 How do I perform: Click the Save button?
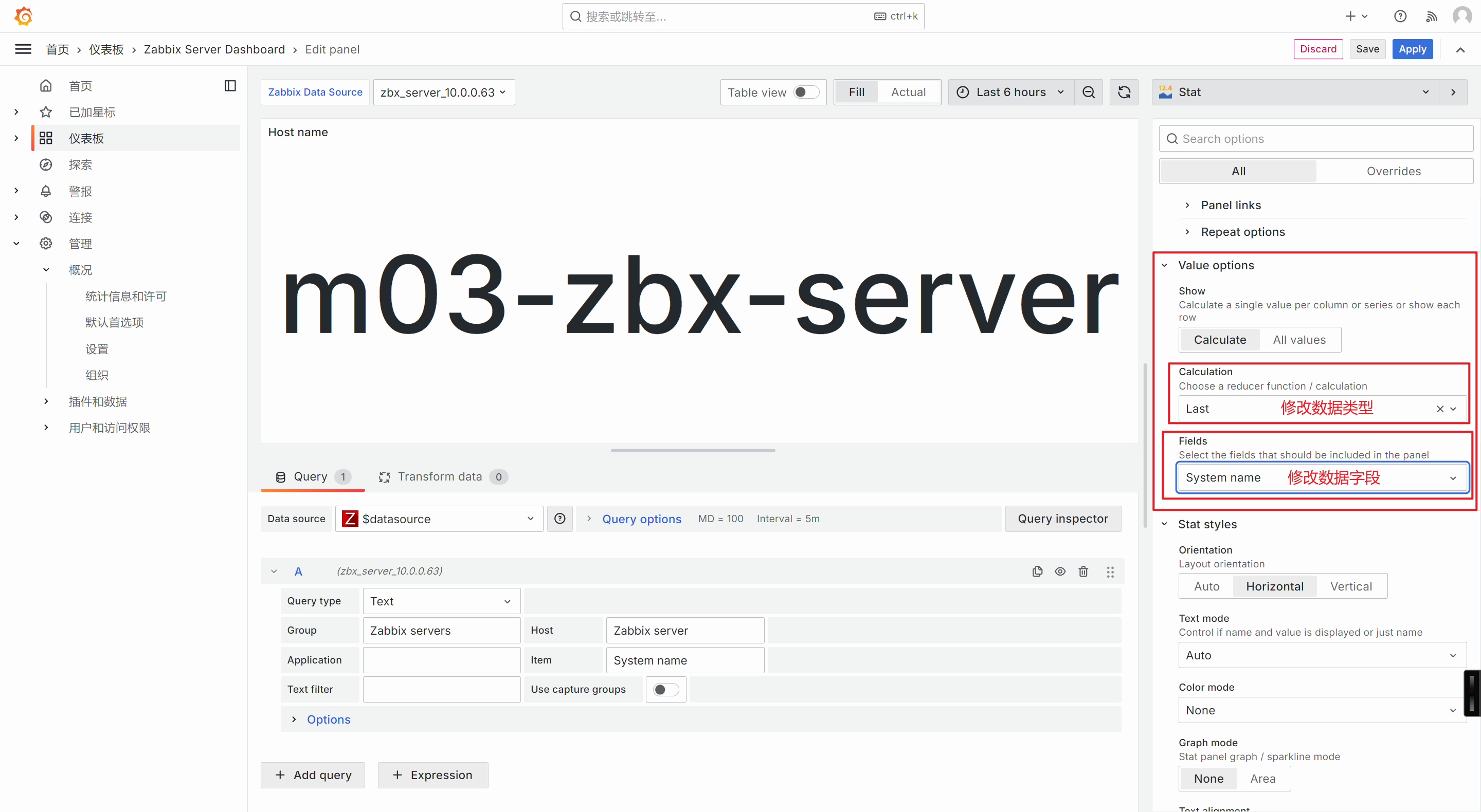1367,49
